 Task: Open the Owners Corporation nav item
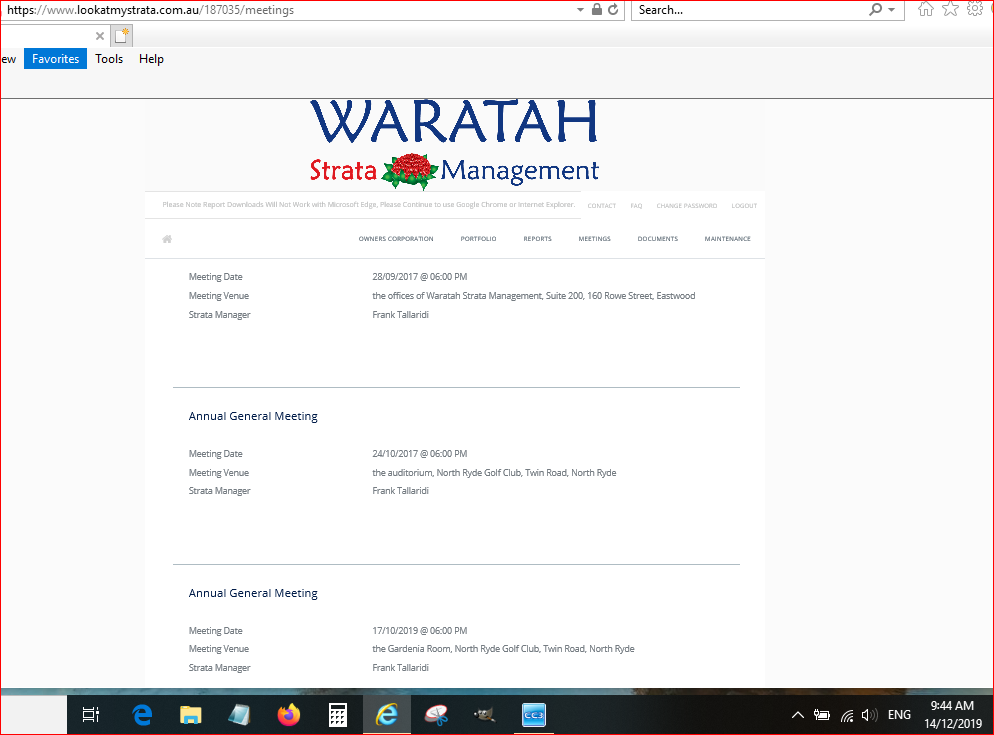click(396, 239)
